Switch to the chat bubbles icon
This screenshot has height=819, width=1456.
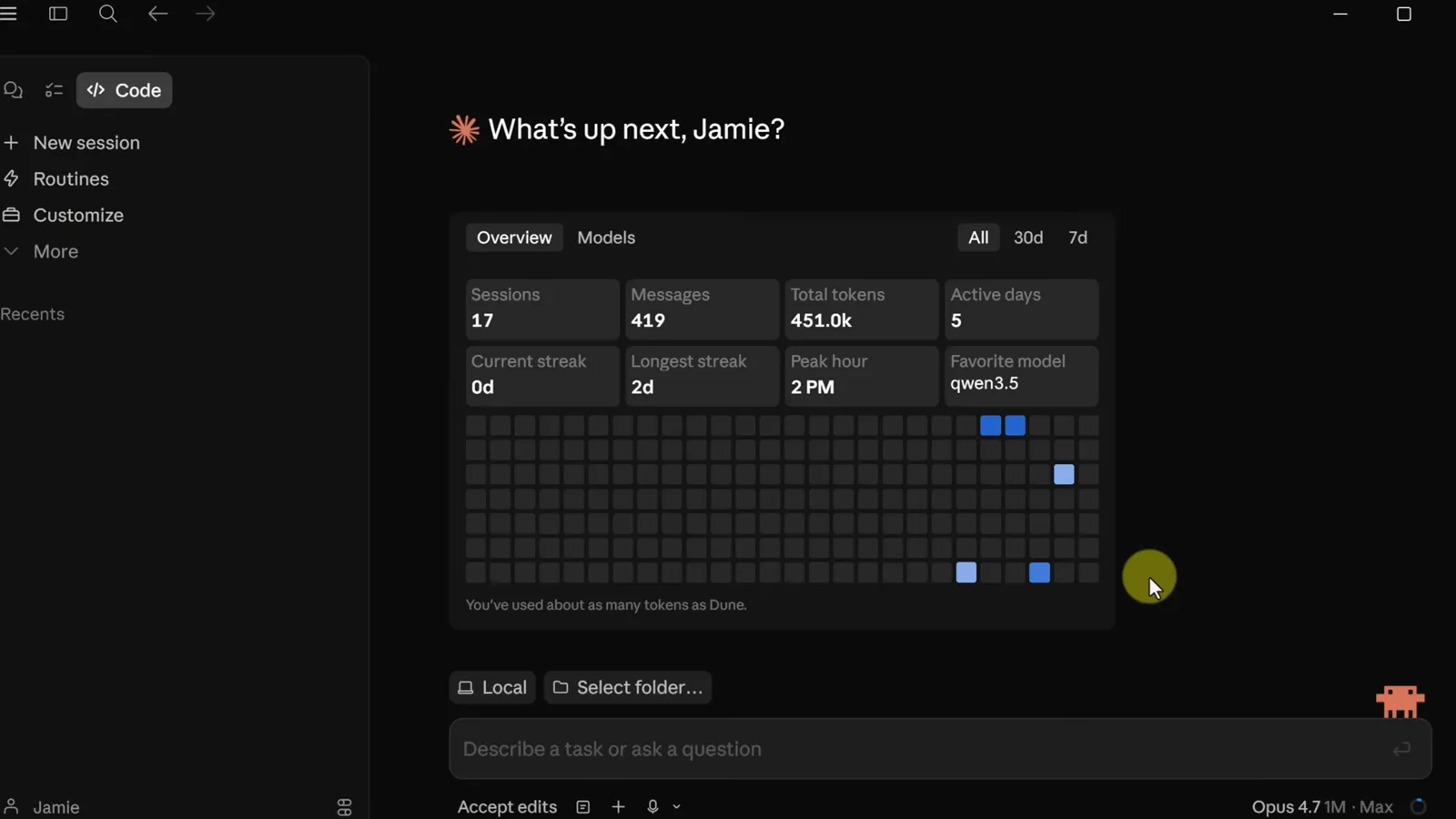pos(13,90)
